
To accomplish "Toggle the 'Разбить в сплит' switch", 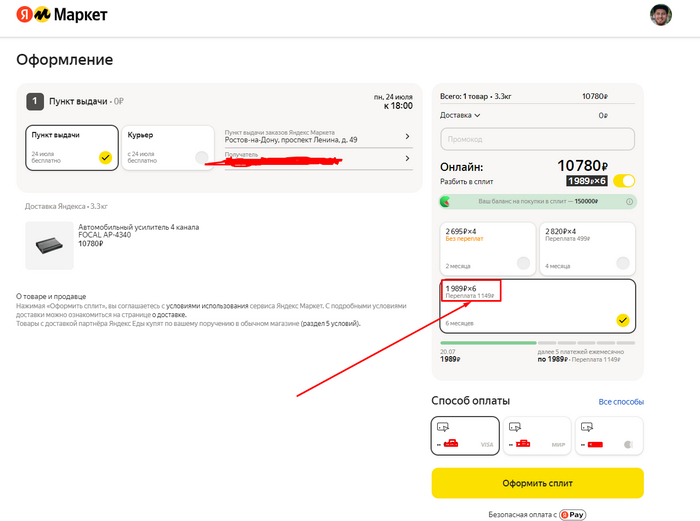I will [x=624, y=181].
